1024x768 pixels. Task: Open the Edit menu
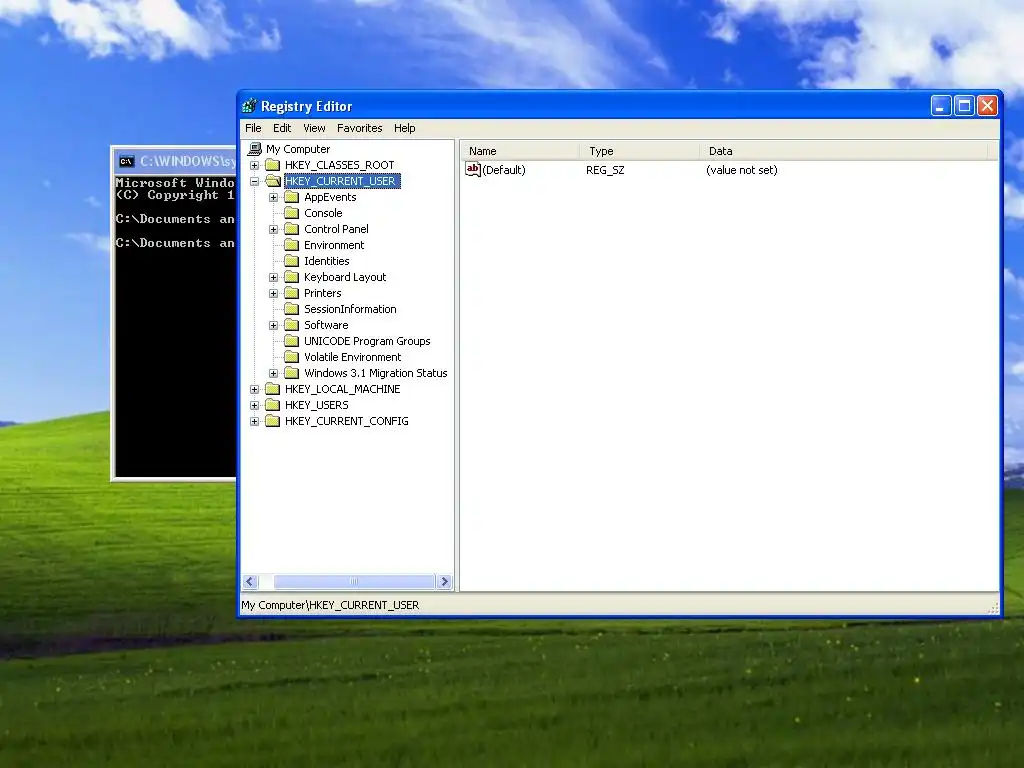pyautogui.click(x=282, y=128)
